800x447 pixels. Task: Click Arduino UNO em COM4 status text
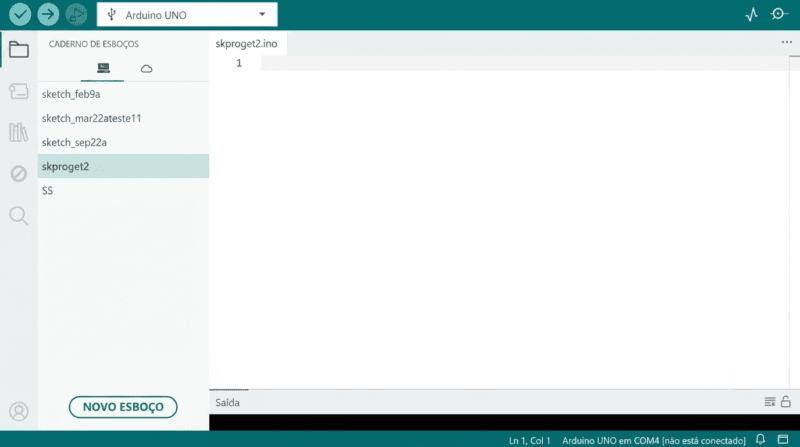pos(654,440)
